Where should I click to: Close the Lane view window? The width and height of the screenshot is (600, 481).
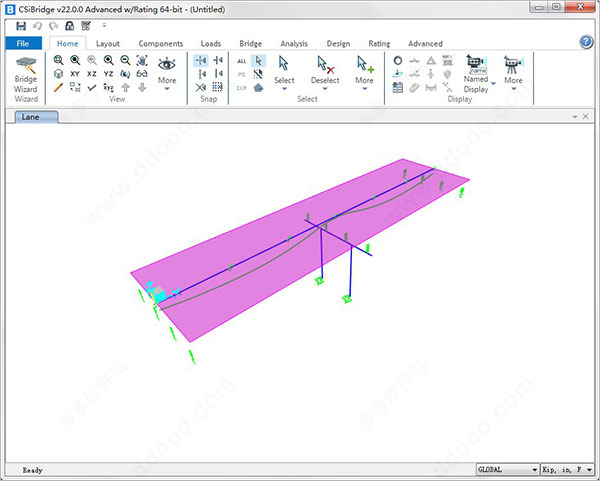tap(585, 116)
